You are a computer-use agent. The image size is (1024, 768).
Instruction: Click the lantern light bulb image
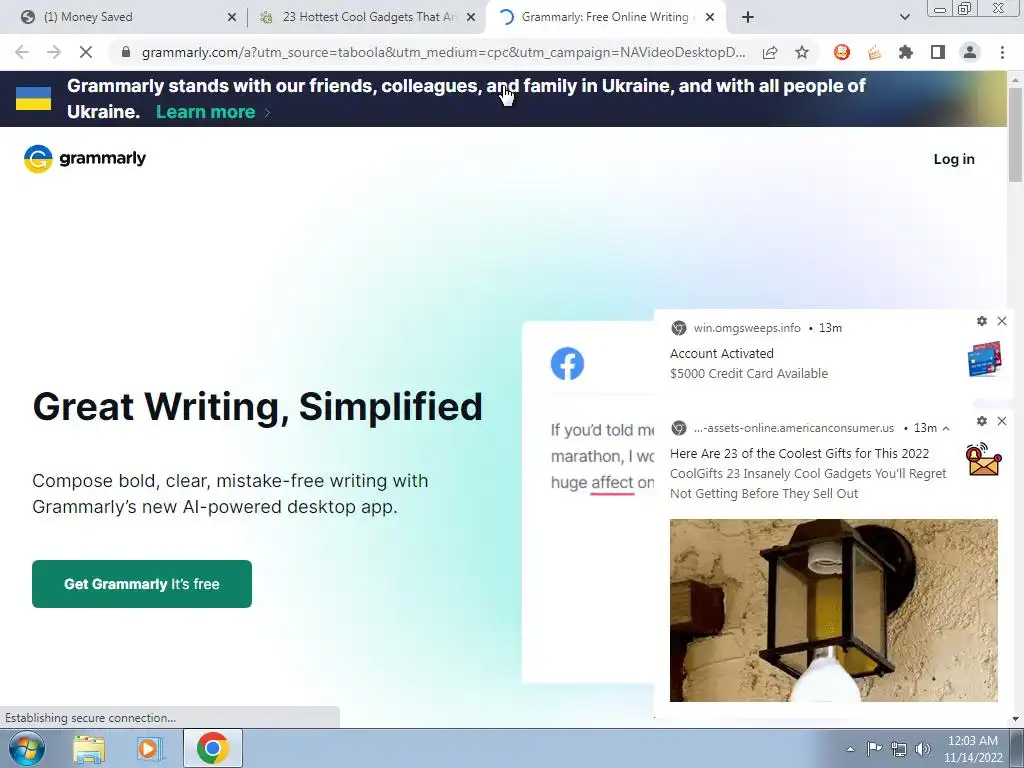point(833,610)
